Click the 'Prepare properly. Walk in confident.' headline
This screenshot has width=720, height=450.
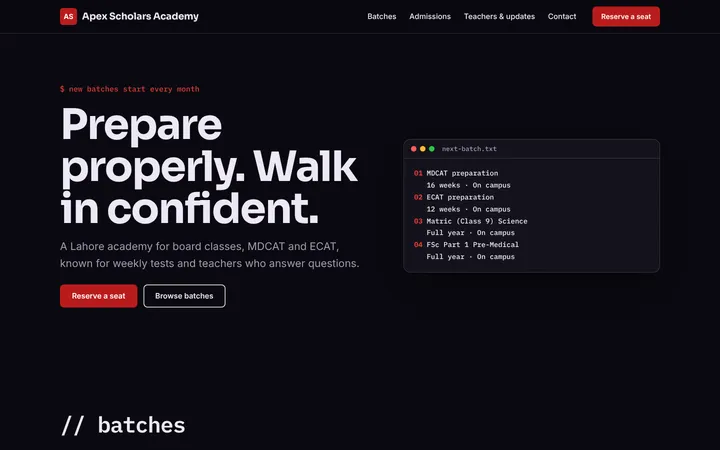click(x=209, y=166)
